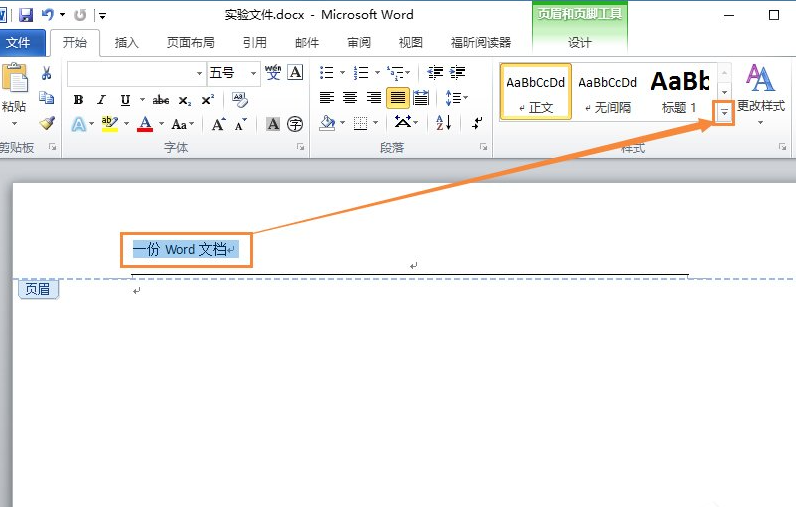Click the Cut scissors icon
This screenshot has width=796, height=507.
tap(46, 73)
